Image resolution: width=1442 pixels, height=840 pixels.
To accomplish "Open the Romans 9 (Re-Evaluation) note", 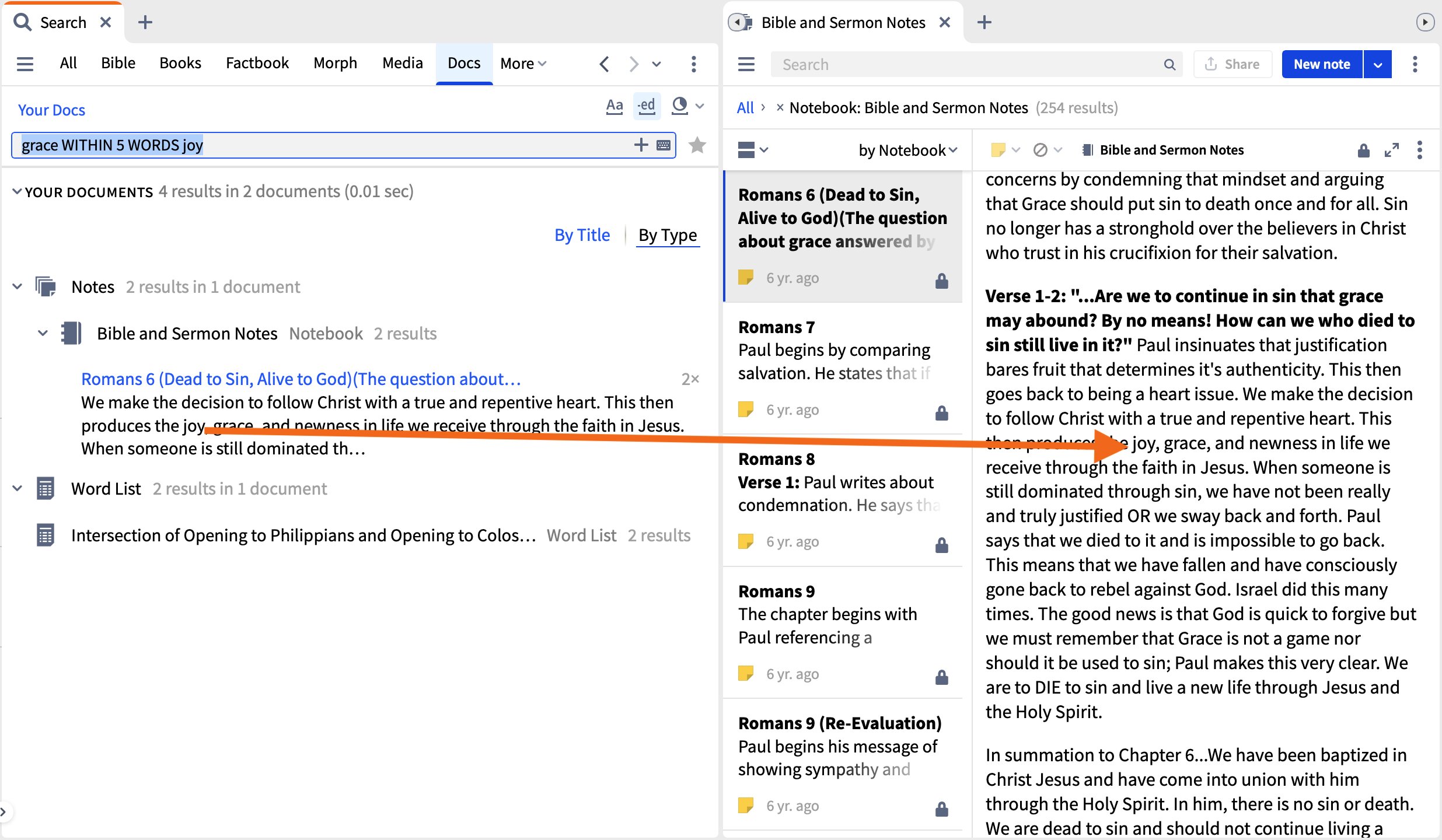I will pos(843,765).
